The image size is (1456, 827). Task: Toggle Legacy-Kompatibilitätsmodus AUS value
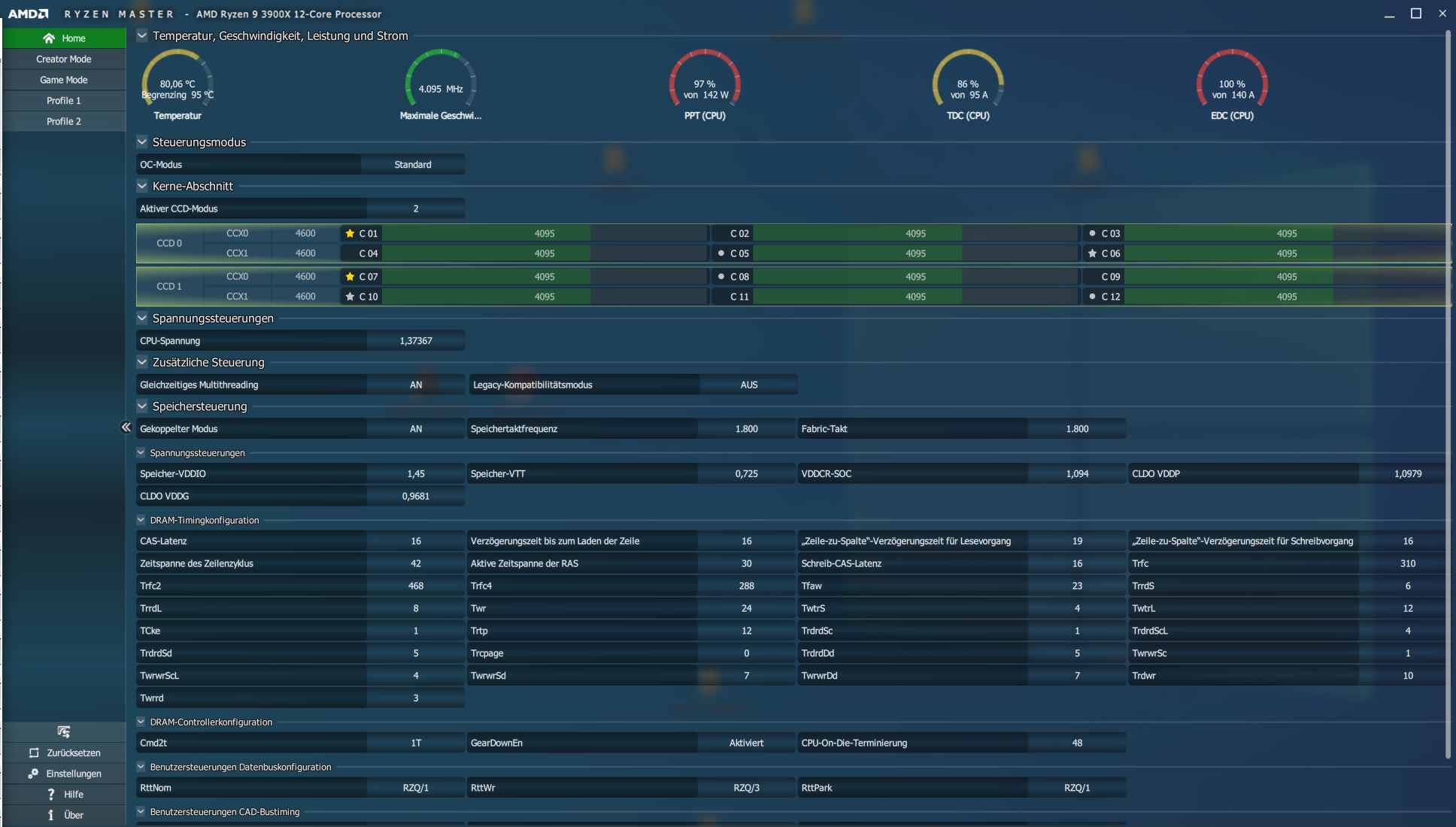(748, 385)
